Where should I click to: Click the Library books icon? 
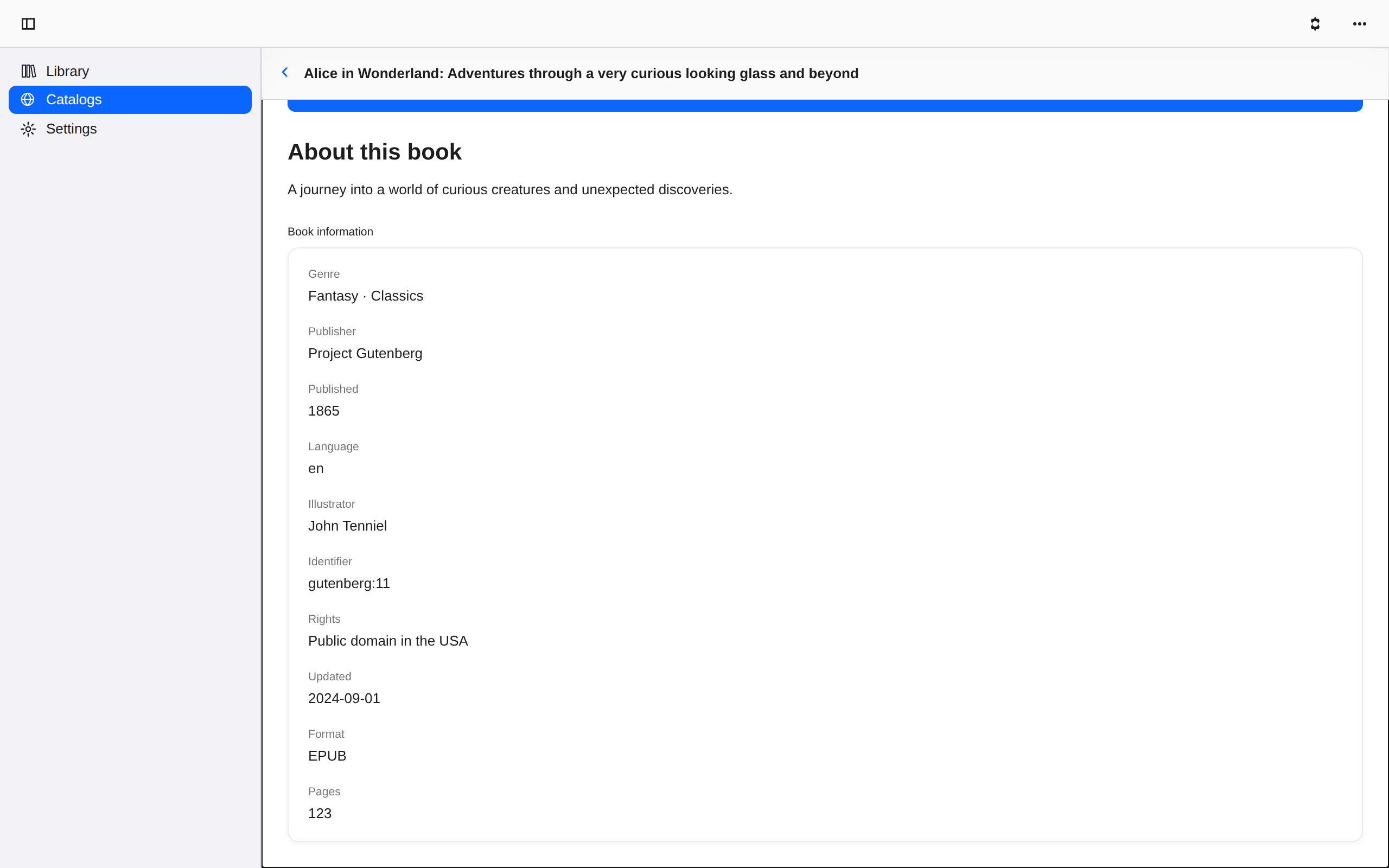coord(28,71)
